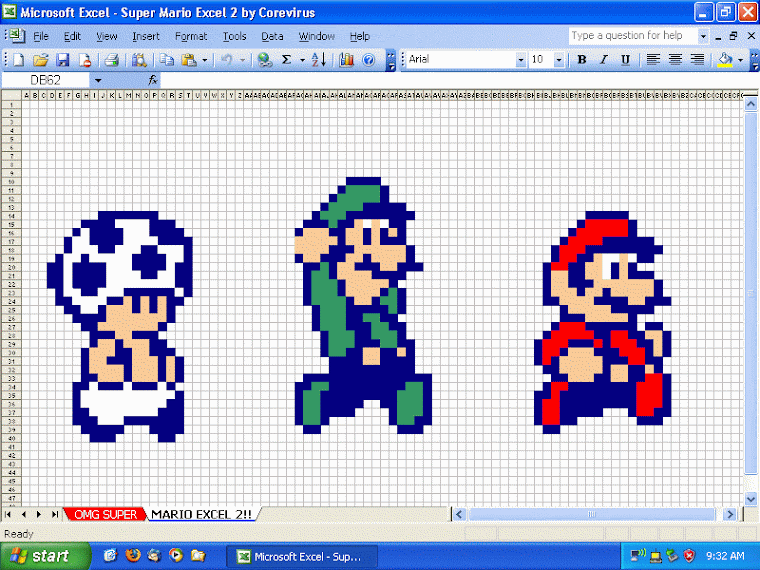Click the Permission icon next to Save
The height and width of the screenshot is (570, 760).
coord(85,60)
